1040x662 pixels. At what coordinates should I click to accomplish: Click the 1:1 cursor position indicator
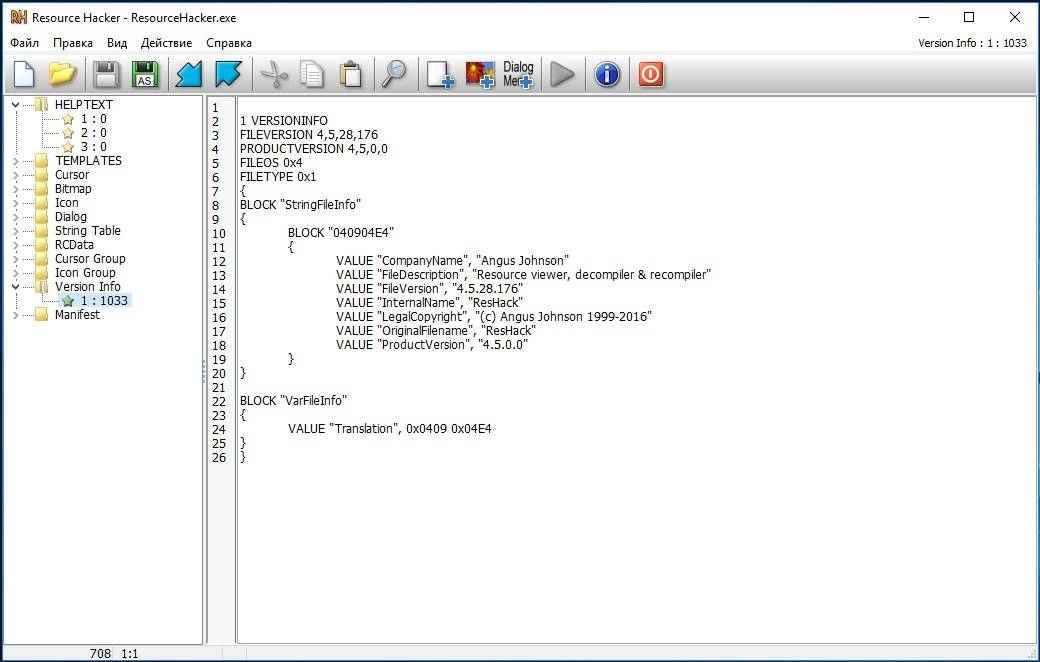pyautogui.click(x=130, y=653)
